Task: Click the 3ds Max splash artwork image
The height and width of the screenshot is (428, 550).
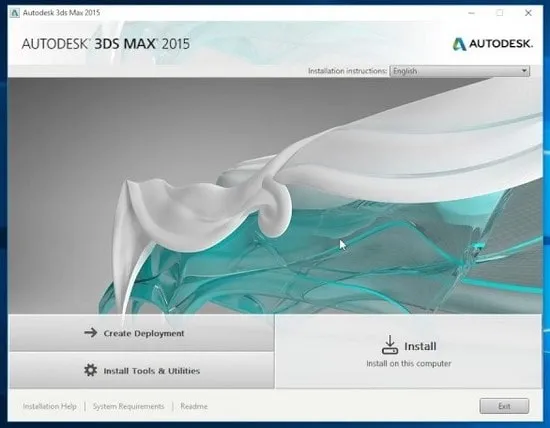Action: tap(275, 196)
